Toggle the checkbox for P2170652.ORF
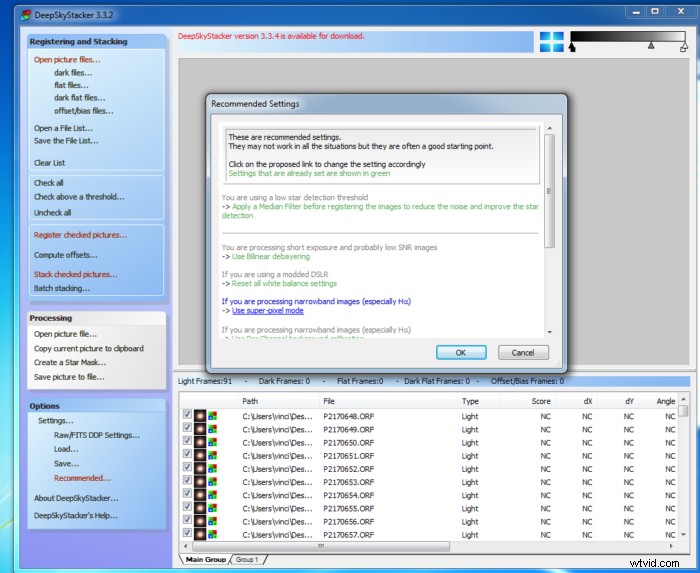The height and width of the screenshot is (573, 700). coord(187,469)
